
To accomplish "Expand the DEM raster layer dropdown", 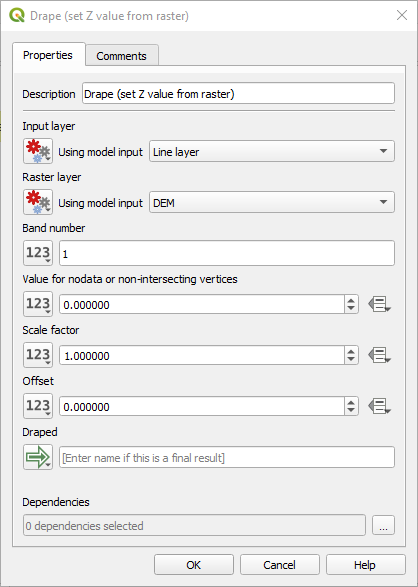I will tap(272, 202).
